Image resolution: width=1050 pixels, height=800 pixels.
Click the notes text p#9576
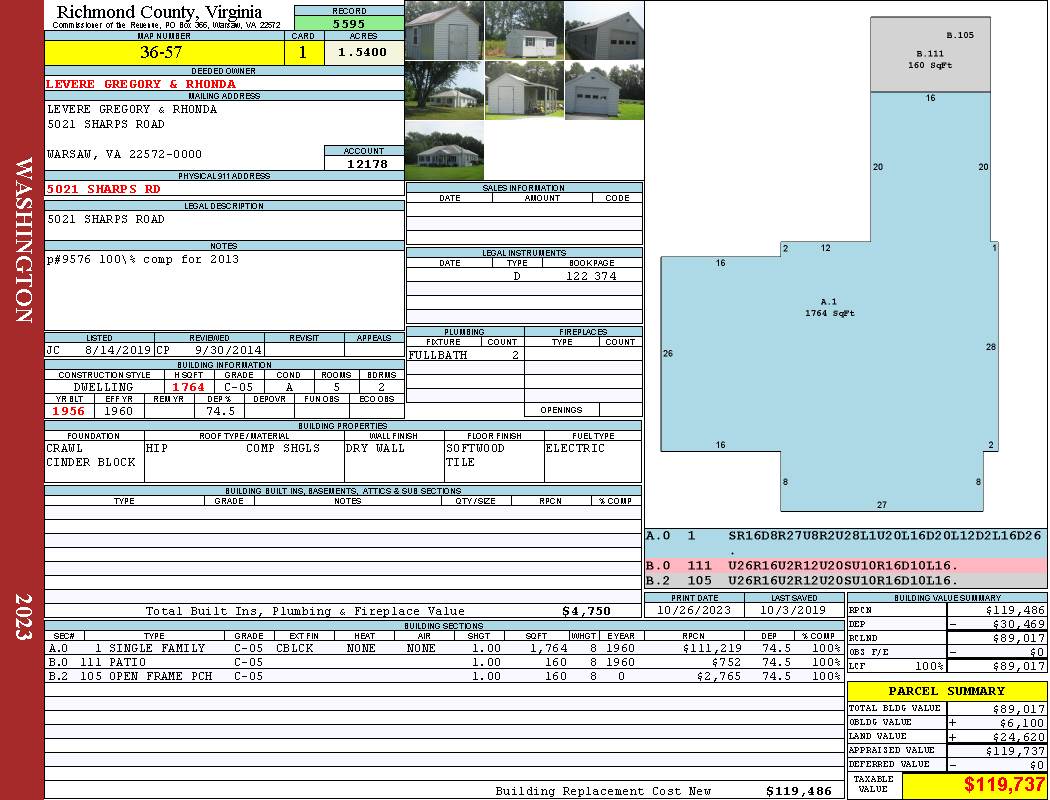(143, 259)
